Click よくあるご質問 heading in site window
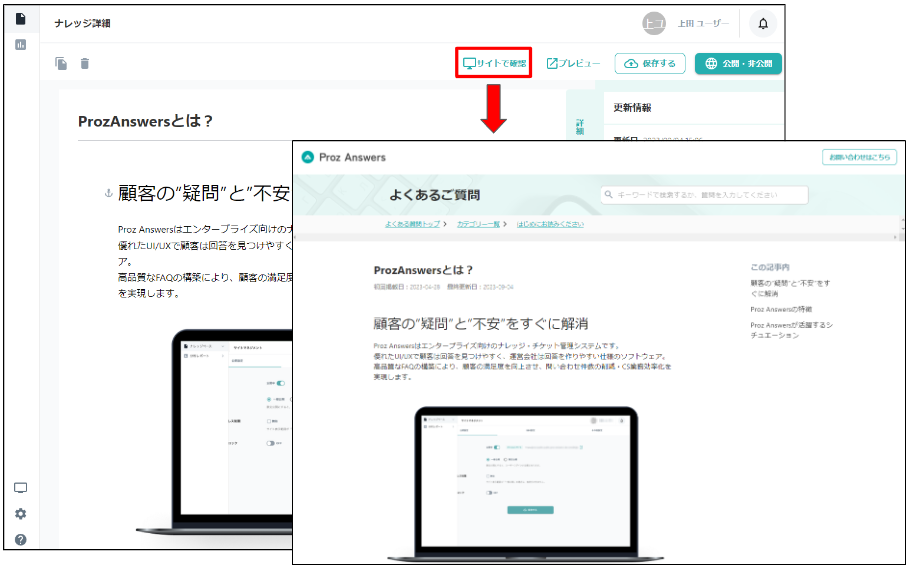Image resolution: width=910 pixels, height=566 pixels. coord(434,195)
